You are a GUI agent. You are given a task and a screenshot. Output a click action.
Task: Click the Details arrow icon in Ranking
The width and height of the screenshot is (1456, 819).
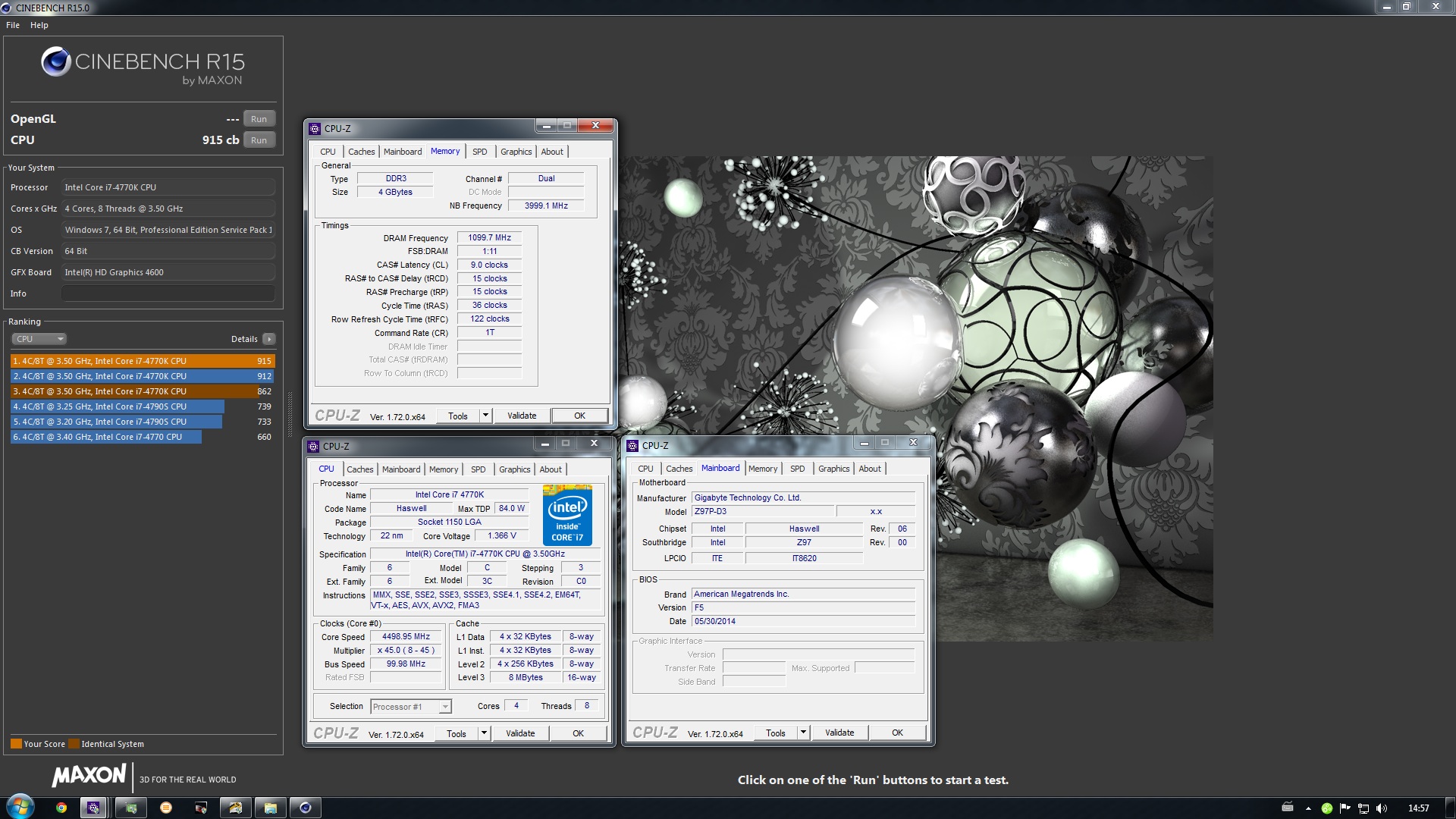point(269,339)
